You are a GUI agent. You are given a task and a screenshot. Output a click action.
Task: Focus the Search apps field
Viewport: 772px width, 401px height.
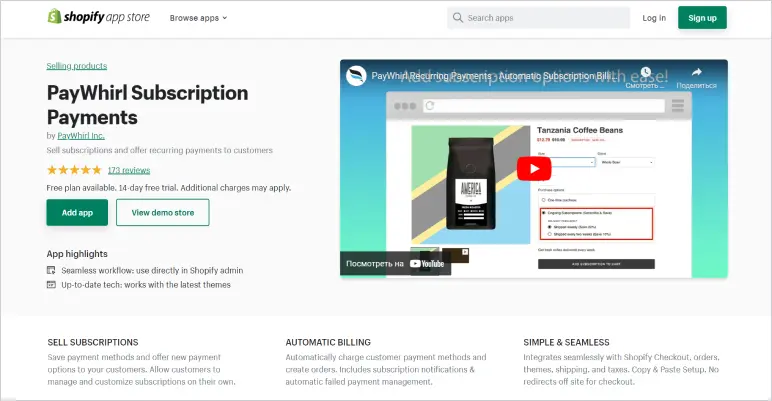click(x=538, y=18)
